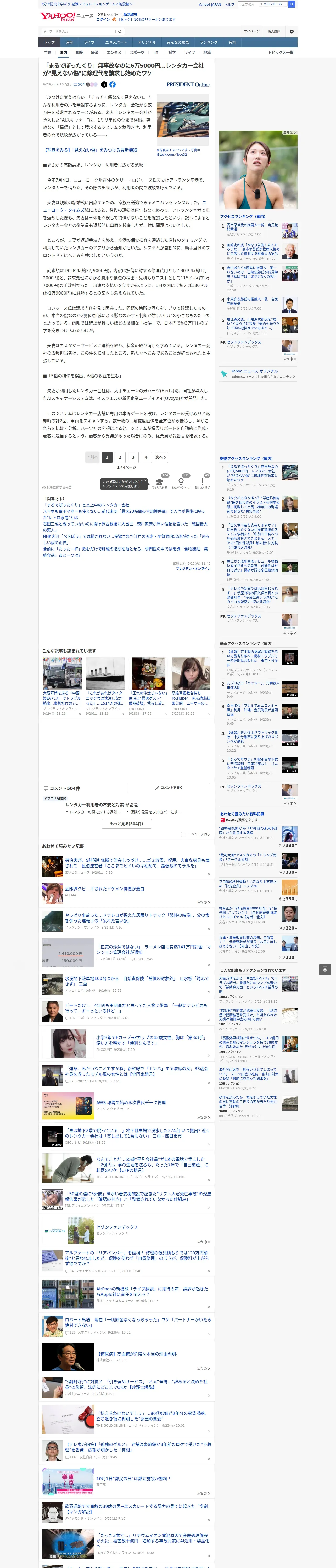This screenshot has height=1568, width=336.
Task: Click the ログイン link
Action: [103, 20]
